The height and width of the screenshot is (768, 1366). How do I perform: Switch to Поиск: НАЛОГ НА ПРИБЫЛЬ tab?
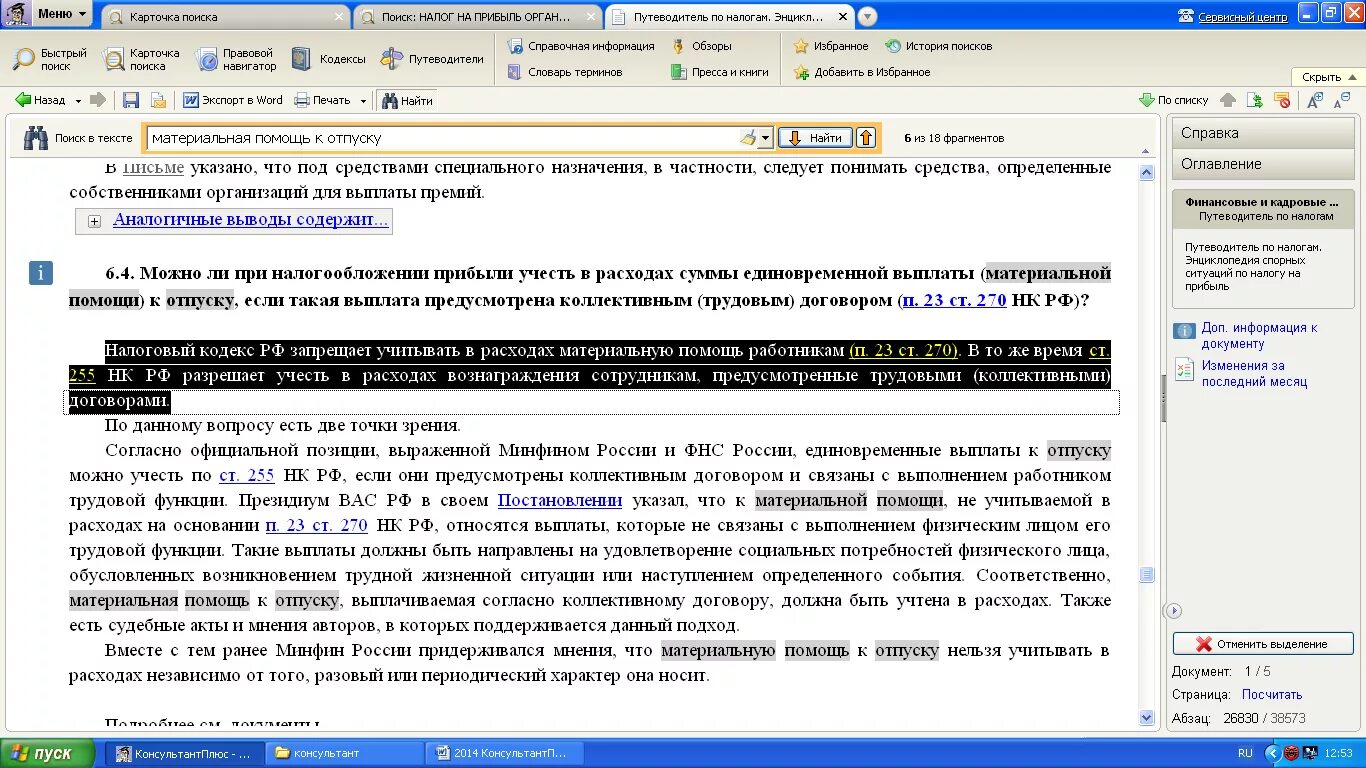(x=479, y=17)
